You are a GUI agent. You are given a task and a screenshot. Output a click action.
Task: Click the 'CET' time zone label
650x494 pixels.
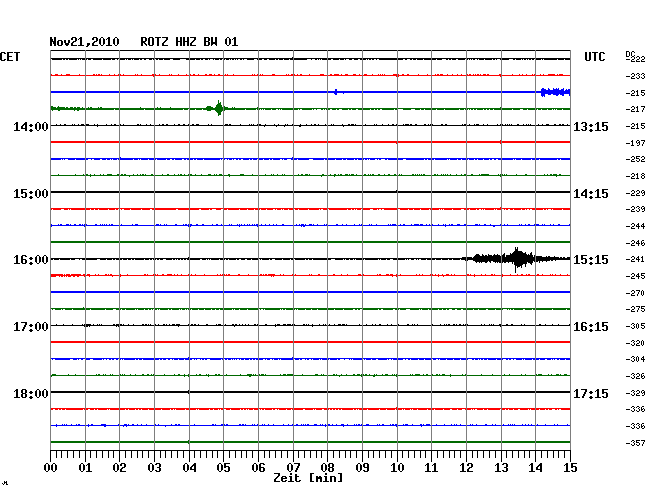(10, 57)
